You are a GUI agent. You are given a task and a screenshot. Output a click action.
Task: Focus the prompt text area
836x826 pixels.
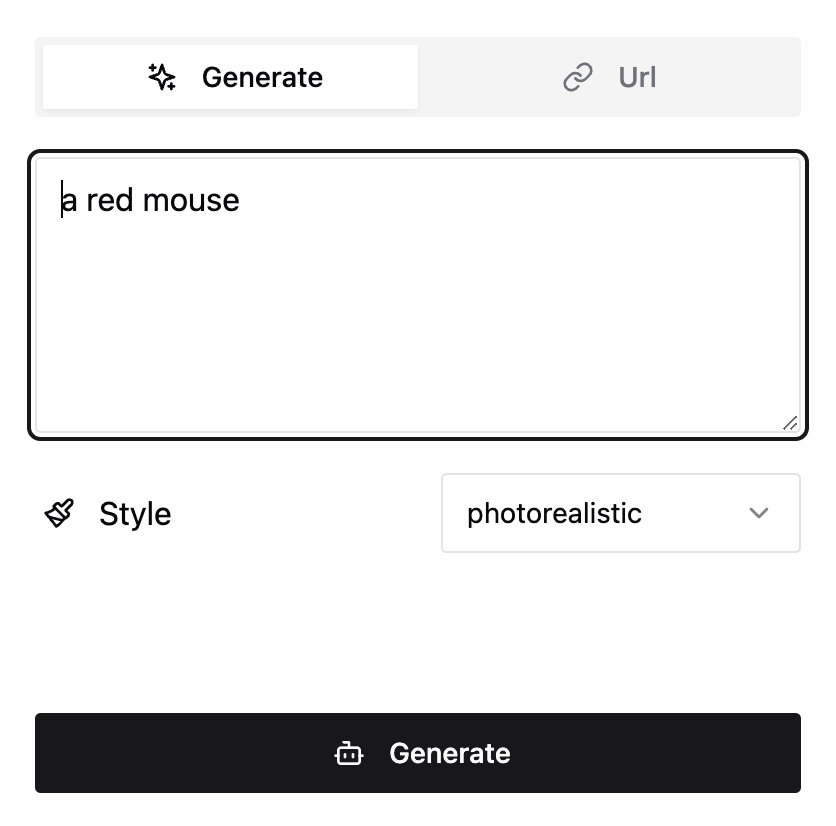(418, 295)
